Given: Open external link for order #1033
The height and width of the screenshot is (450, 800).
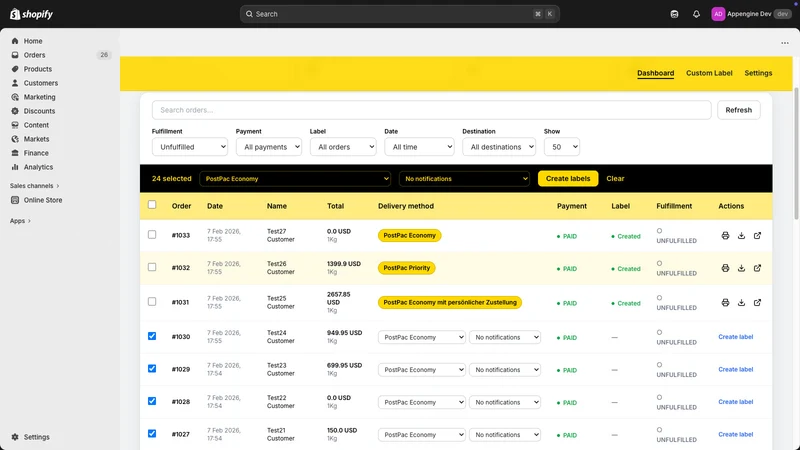Looking at the screenshot, I should 757,235.
